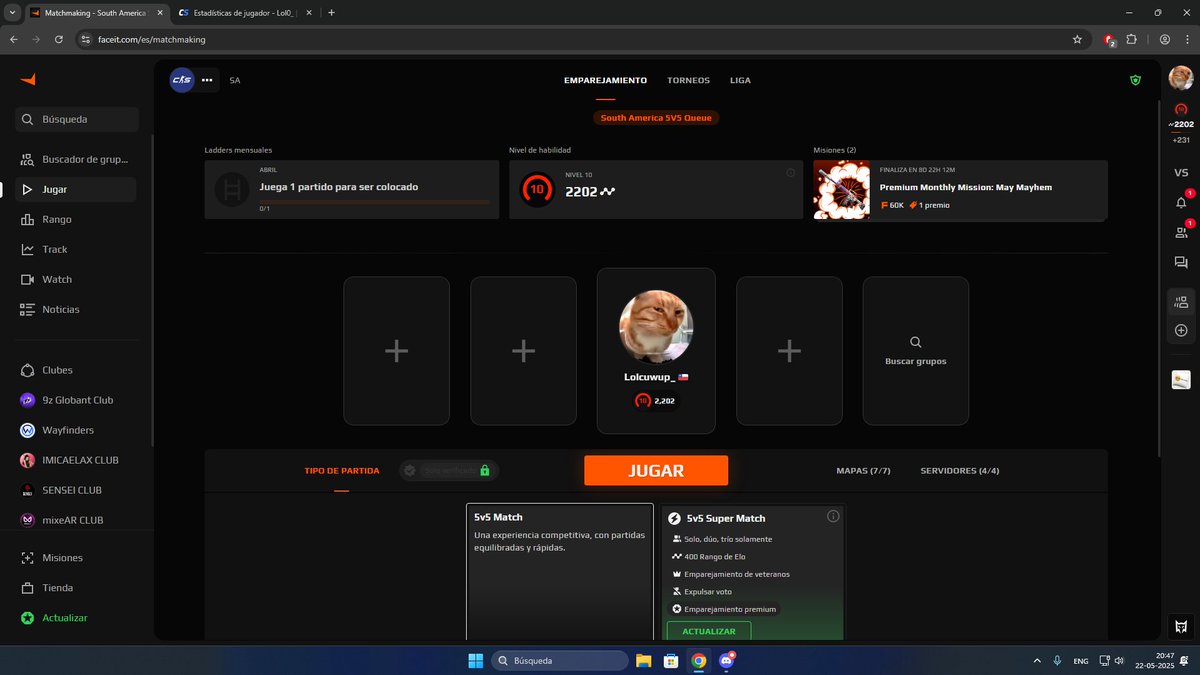Image resolution: width=1200 pixels, height=675 pixels.
Task: Open Clubes in the sidebar
Action: pos(77,370)
